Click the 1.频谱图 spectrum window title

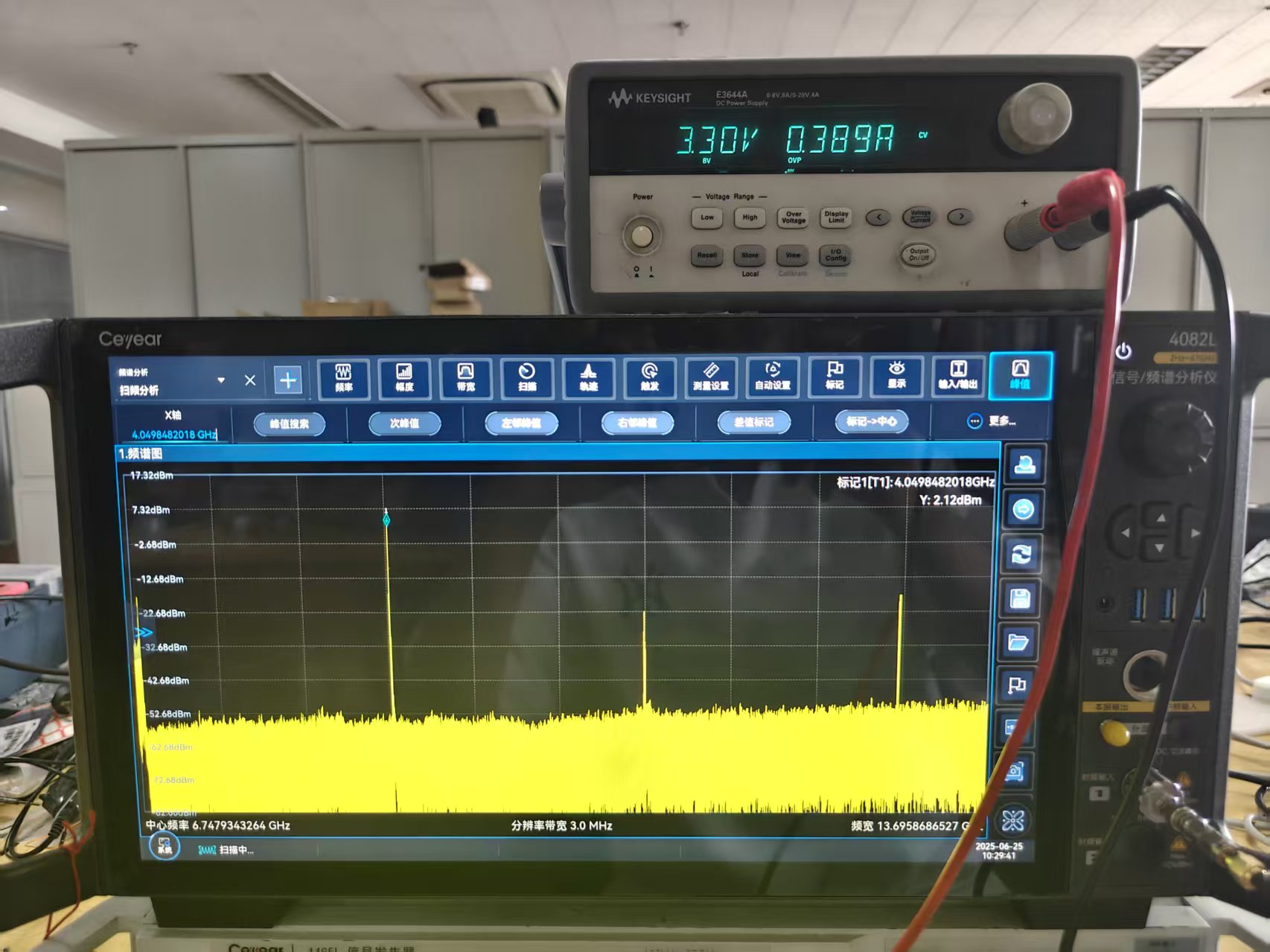tap(141, 453)
